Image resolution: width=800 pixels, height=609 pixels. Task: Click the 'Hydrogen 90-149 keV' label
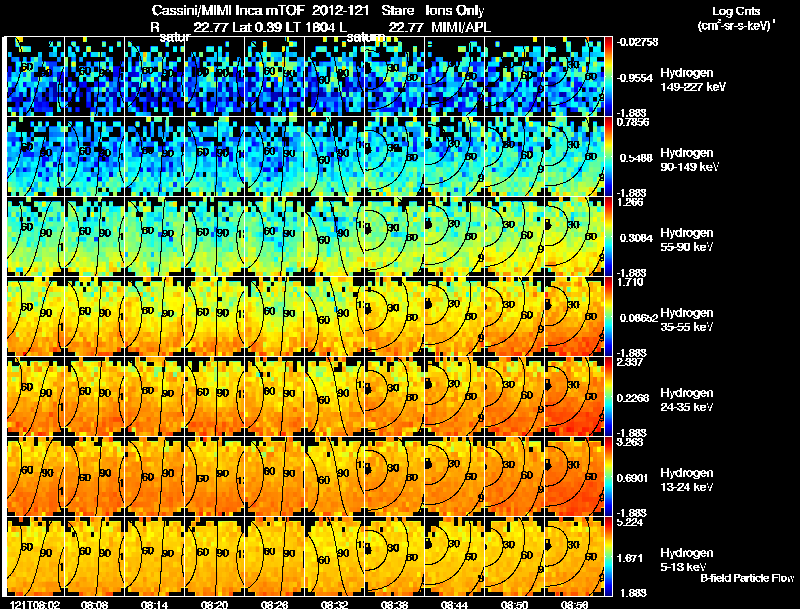pyautogui.click(x=690, y=160)
